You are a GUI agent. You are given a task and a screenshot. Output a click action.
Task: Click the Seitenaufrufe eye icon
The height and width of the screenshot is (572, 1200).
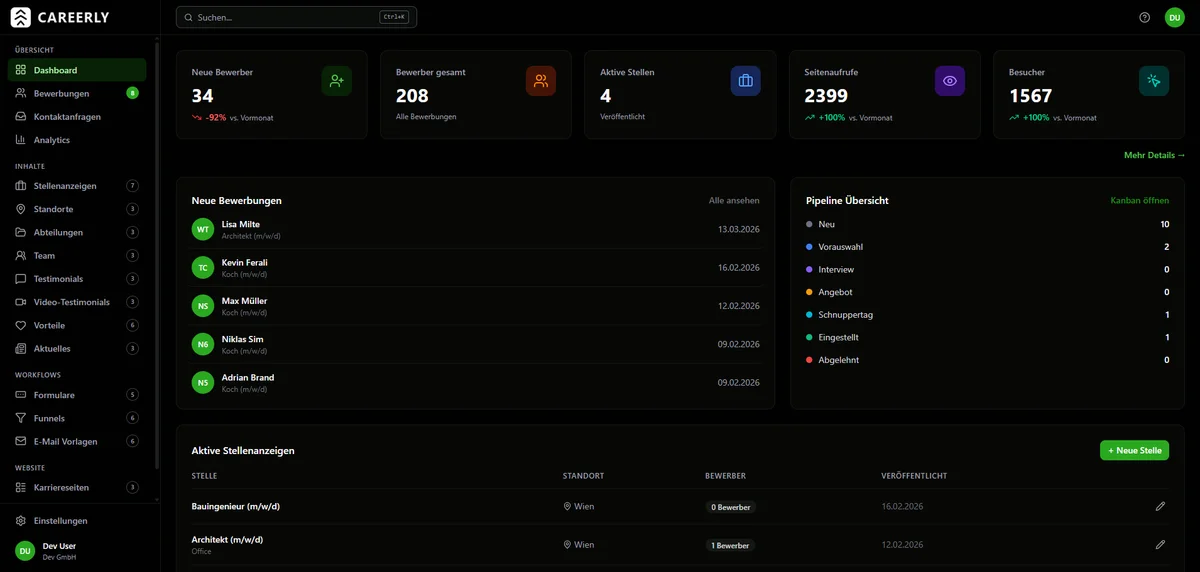tap(950, 81)
